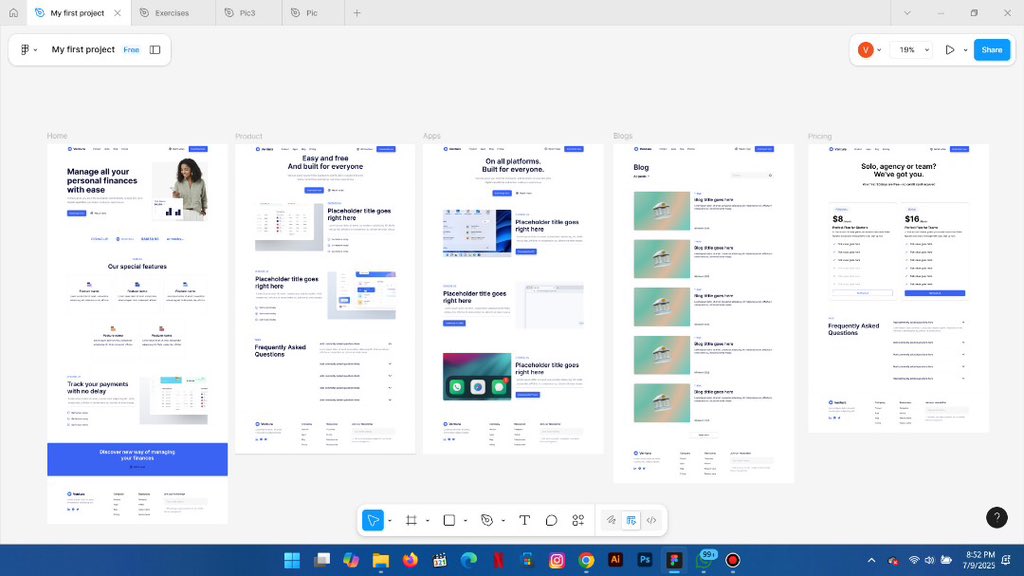Toggle the UI panels visibility control
This screenshot has width=1024, height=576.
pyautogui.click(x=631, y=520)
